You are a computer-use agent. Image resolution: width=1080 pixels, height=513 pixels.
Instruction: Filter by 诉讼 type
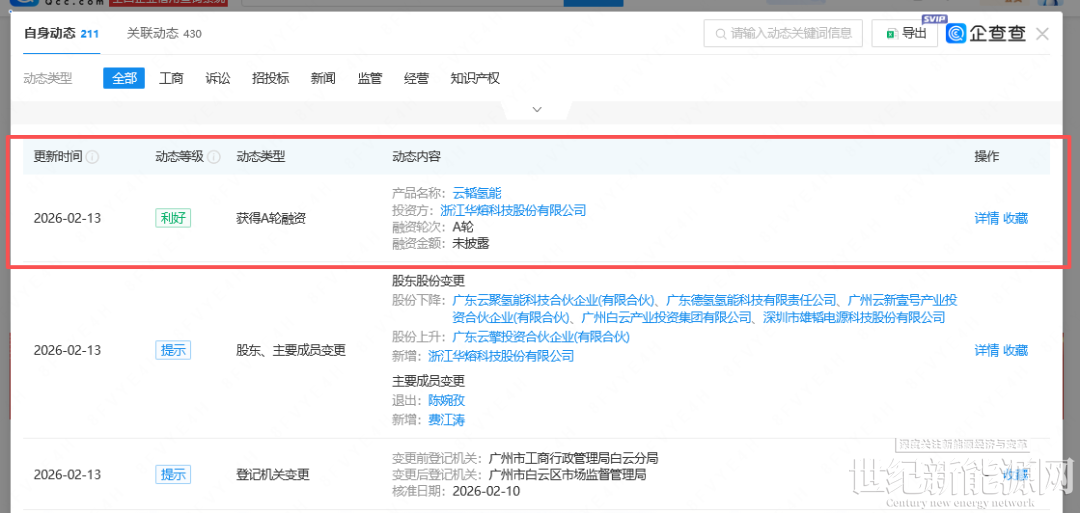pos(218,78)
